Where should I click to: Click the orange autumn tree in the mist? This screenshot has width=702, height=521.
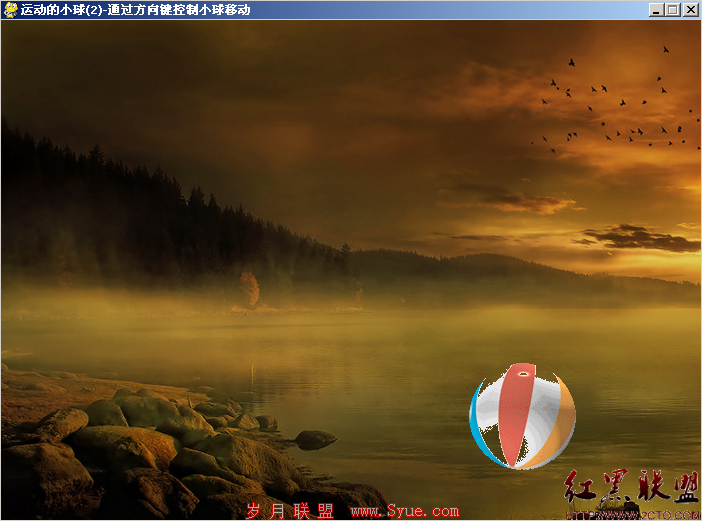[250, 289]
